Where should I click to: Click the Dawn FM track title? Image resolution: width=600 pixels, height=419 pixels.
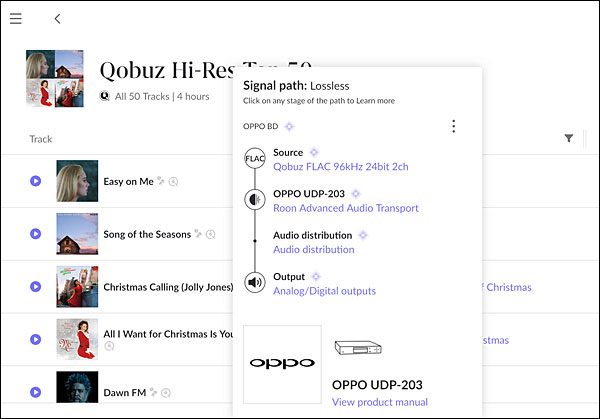tap(125, 393)
